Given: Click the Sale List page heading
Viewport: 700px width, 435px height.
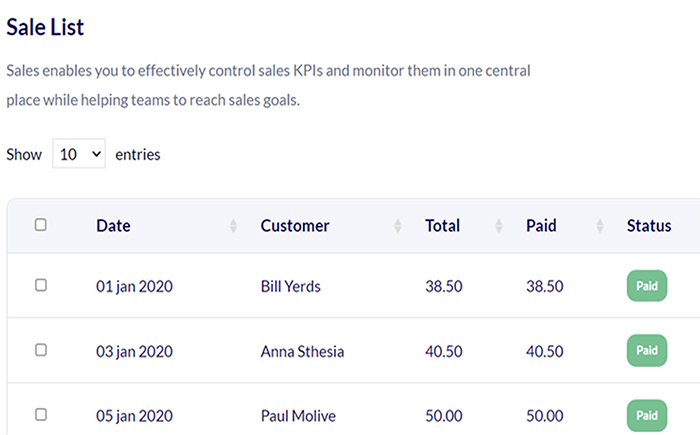Looking at the screenshot, I should coord(45,27).
